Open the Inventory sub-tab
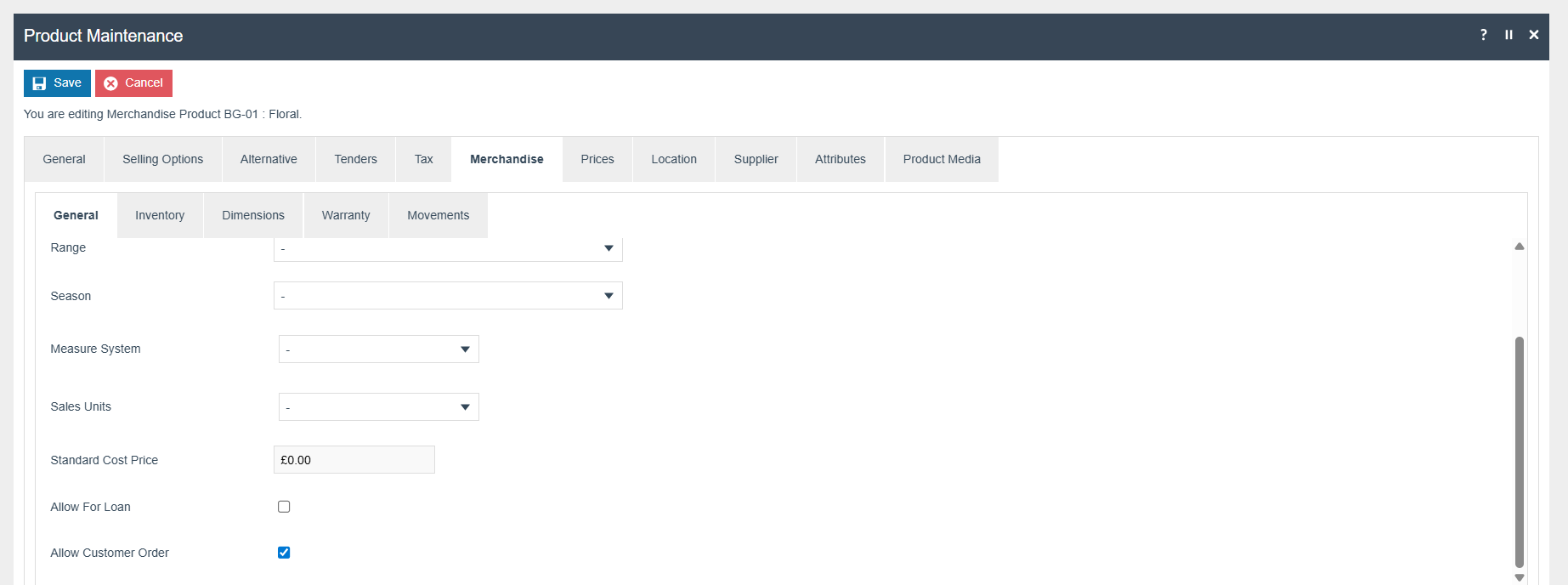Screen dimensions: 1568x585 [x=160, y=215]
